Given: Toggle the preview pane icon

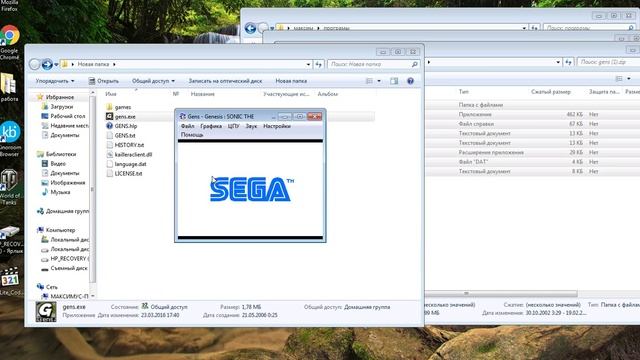Looking at the screenshot, I should coord(394,81).
